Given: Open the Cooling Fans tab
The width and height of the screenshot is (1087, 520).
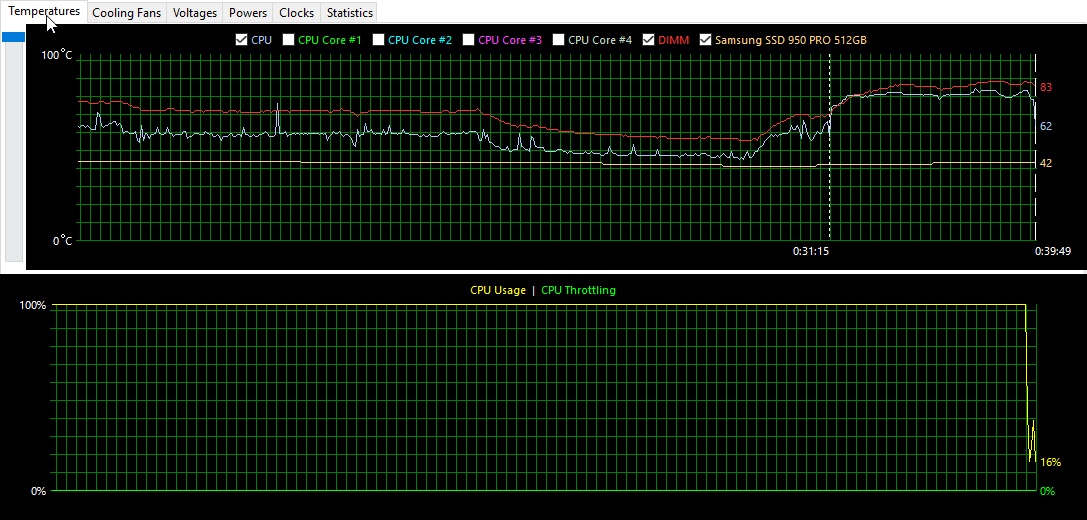Looking at the screenshot, I should pyautogui.click(x=126, y=13).
